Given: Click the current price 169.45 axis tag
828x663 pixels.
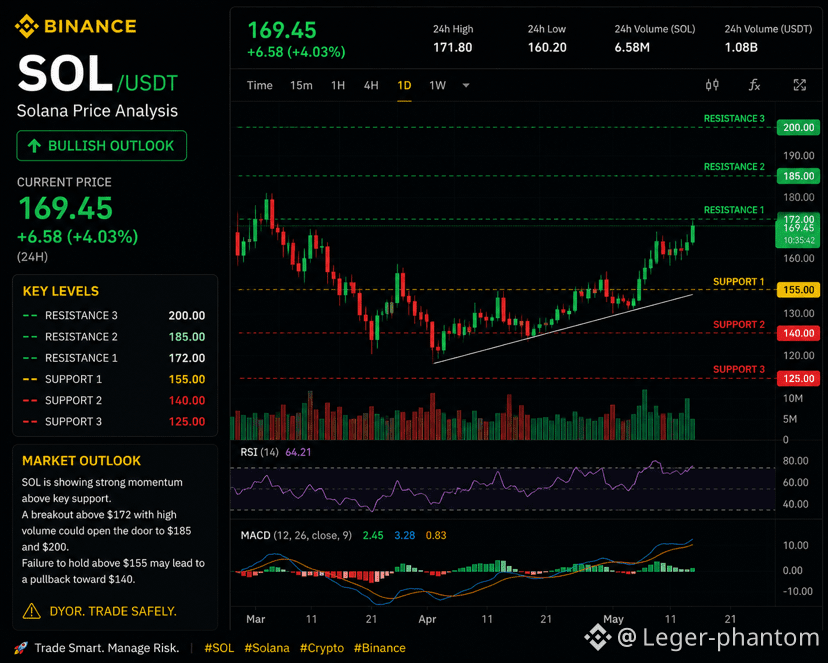Looking at the screenshot, I should tap(798, 233).
